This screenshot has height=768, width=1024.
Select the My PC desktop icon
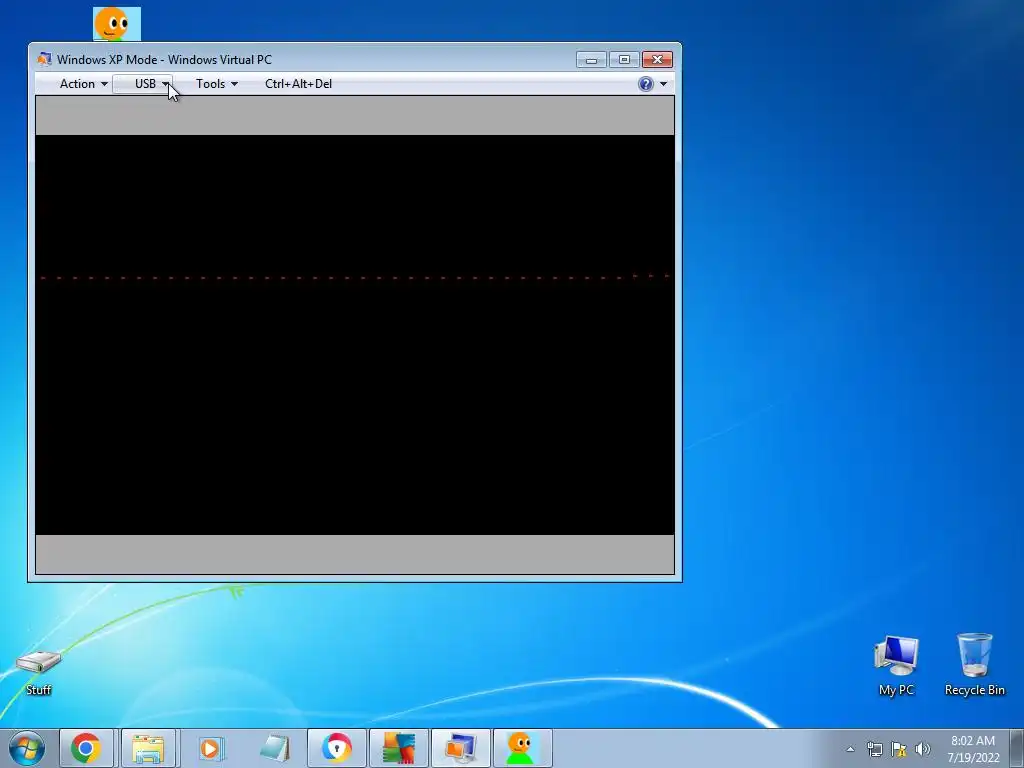[x=896, y=665]
